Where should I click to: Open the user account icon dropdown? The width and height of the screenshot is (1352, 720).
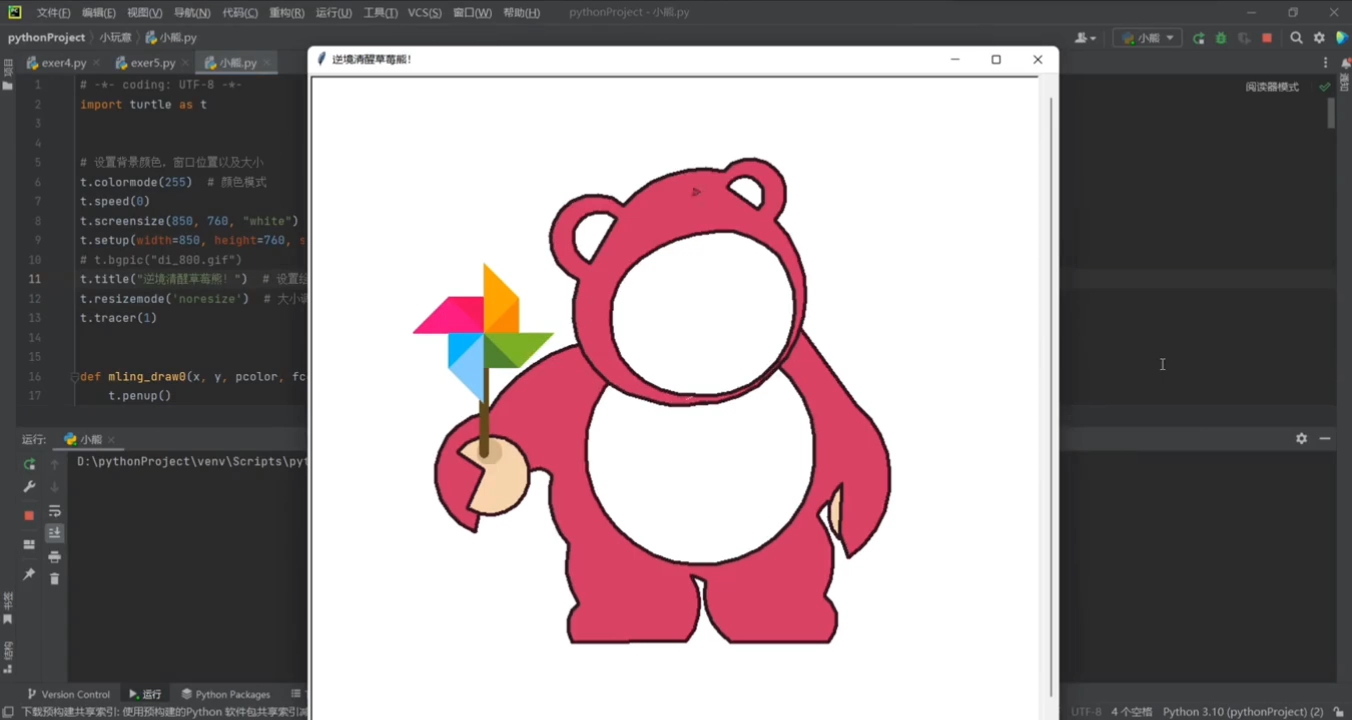point(1085,38)
